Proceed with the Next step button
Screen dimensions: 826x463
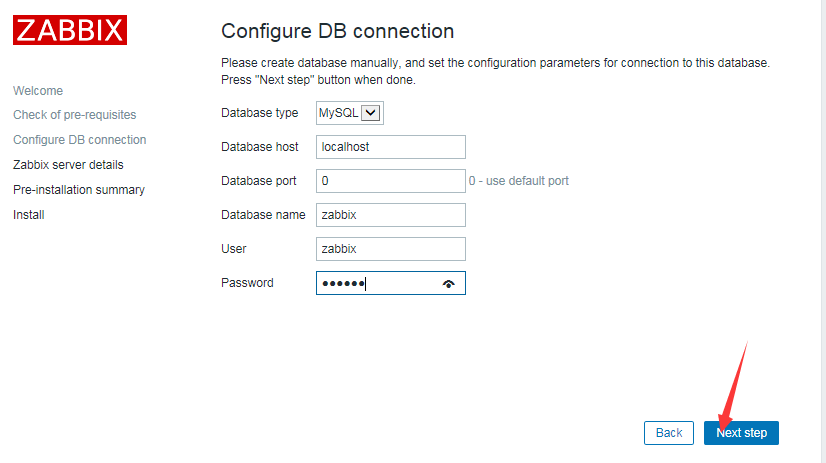tap(741, 433)
